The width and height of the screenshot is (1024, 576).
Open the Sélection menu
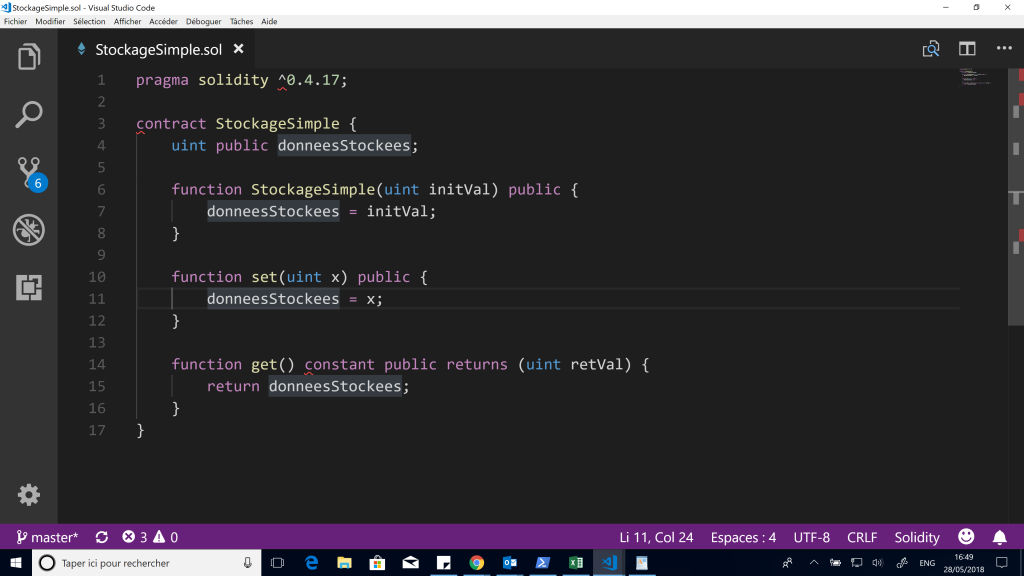(89, 22)
